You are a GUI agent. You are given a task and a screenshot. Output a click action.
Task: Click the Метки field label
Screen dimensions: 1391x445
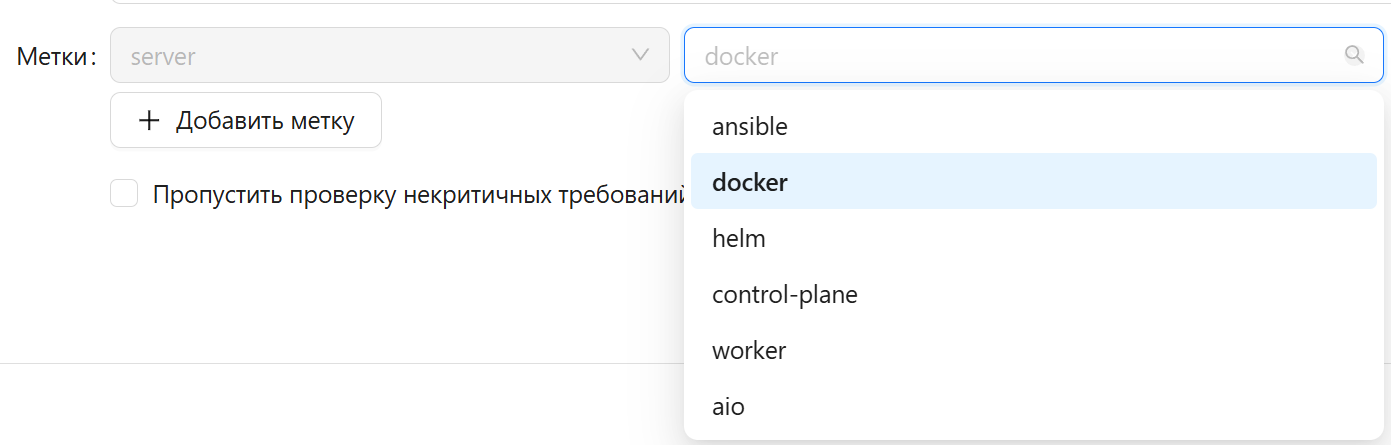coord(54,56)
